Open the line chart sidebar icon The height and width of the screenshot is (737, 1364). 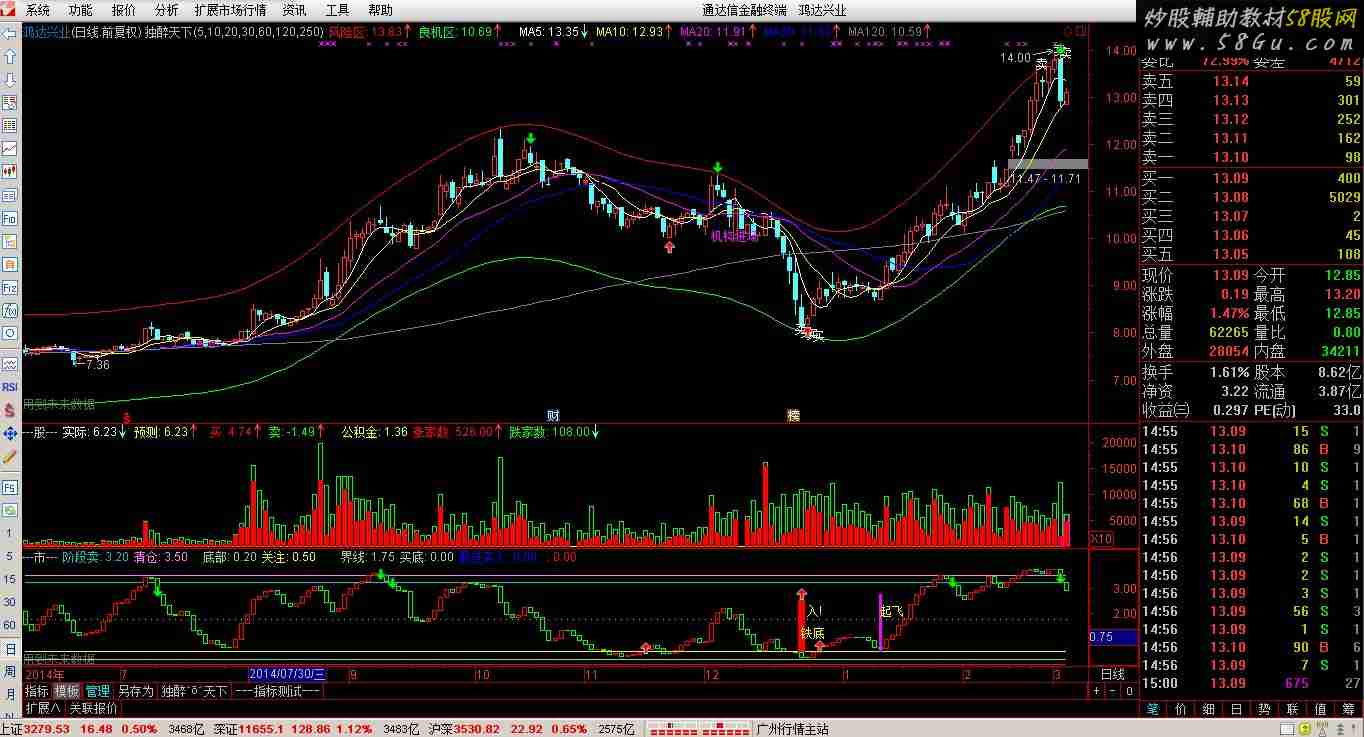9,148
